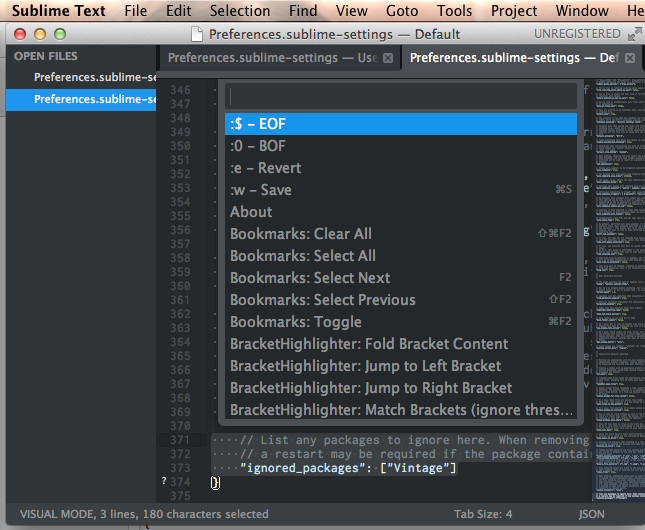
Task: Select the ':e – Revert' command
Action: tap(401, 168)
